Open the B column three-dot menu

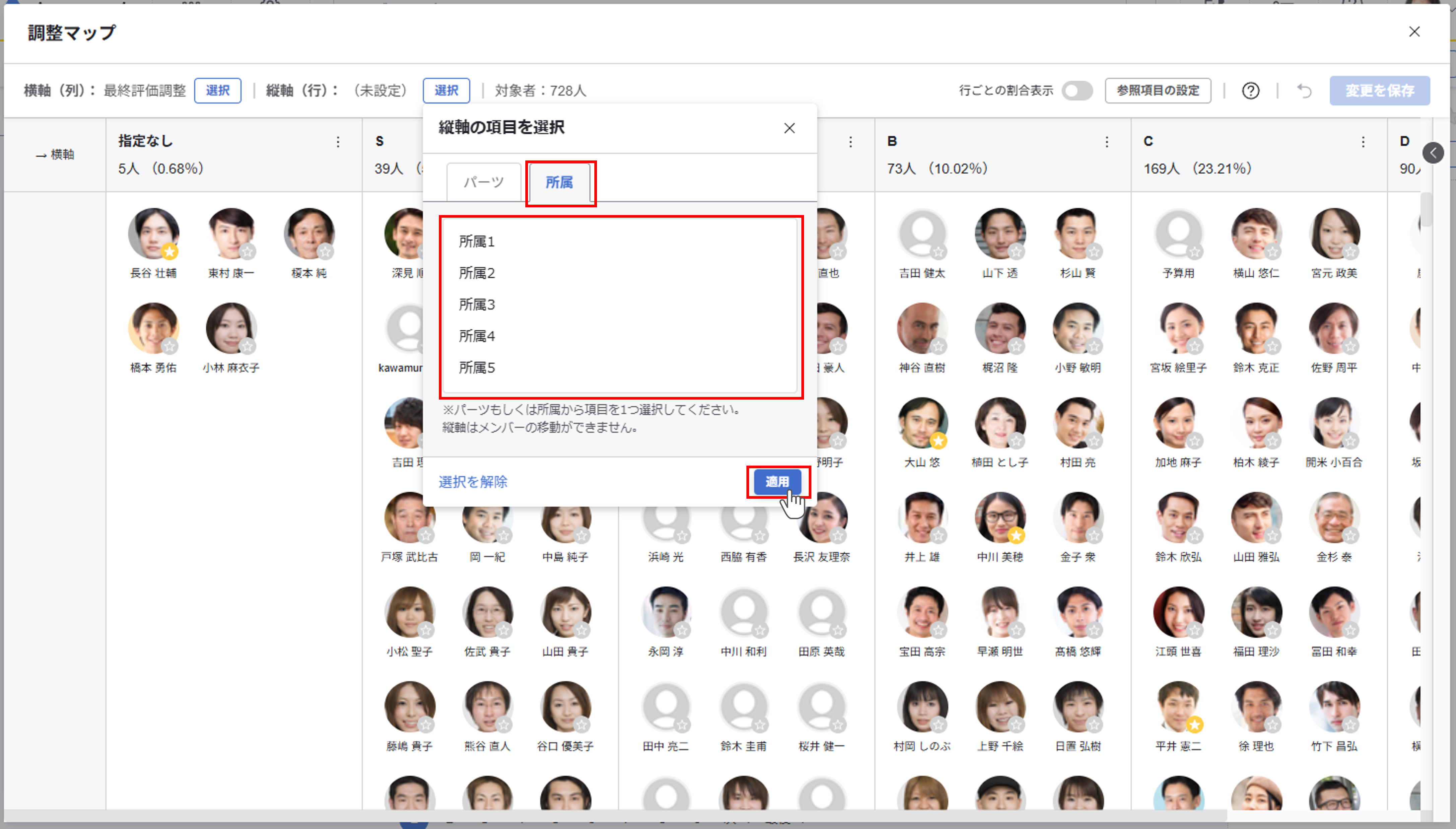(1106, 142)
